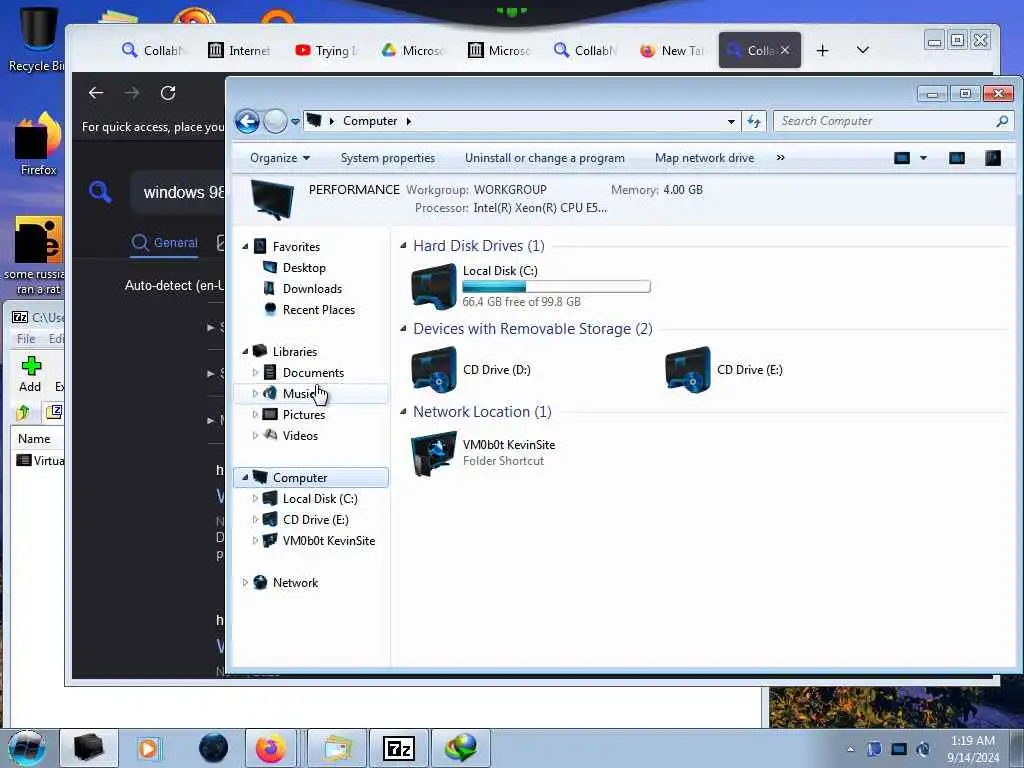Viewport: 1024px width, 768px height.
Task: Click browser back arrow
Action: pos(96,93)
